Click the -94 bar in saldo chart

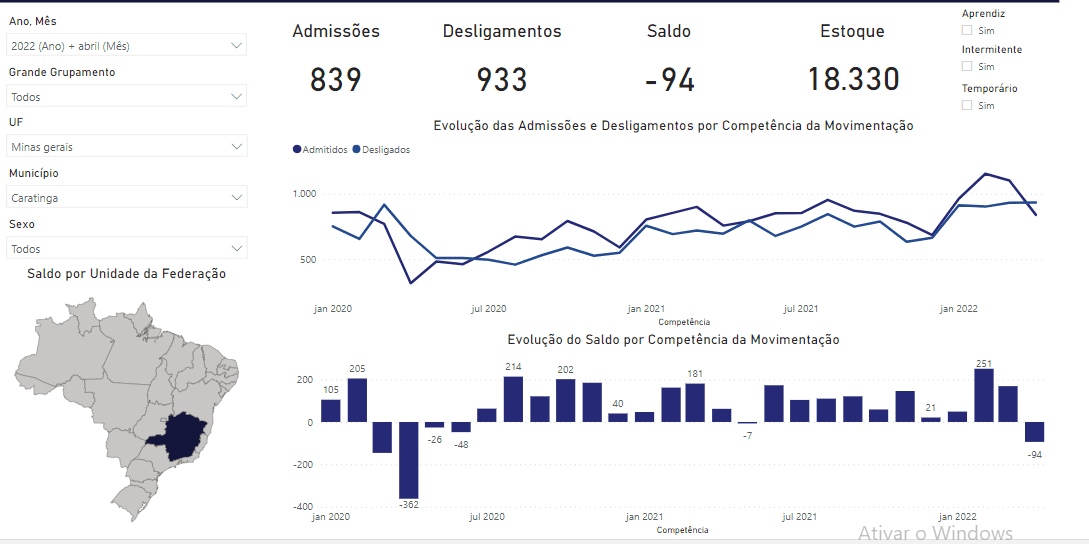(x=1035, y=432)
